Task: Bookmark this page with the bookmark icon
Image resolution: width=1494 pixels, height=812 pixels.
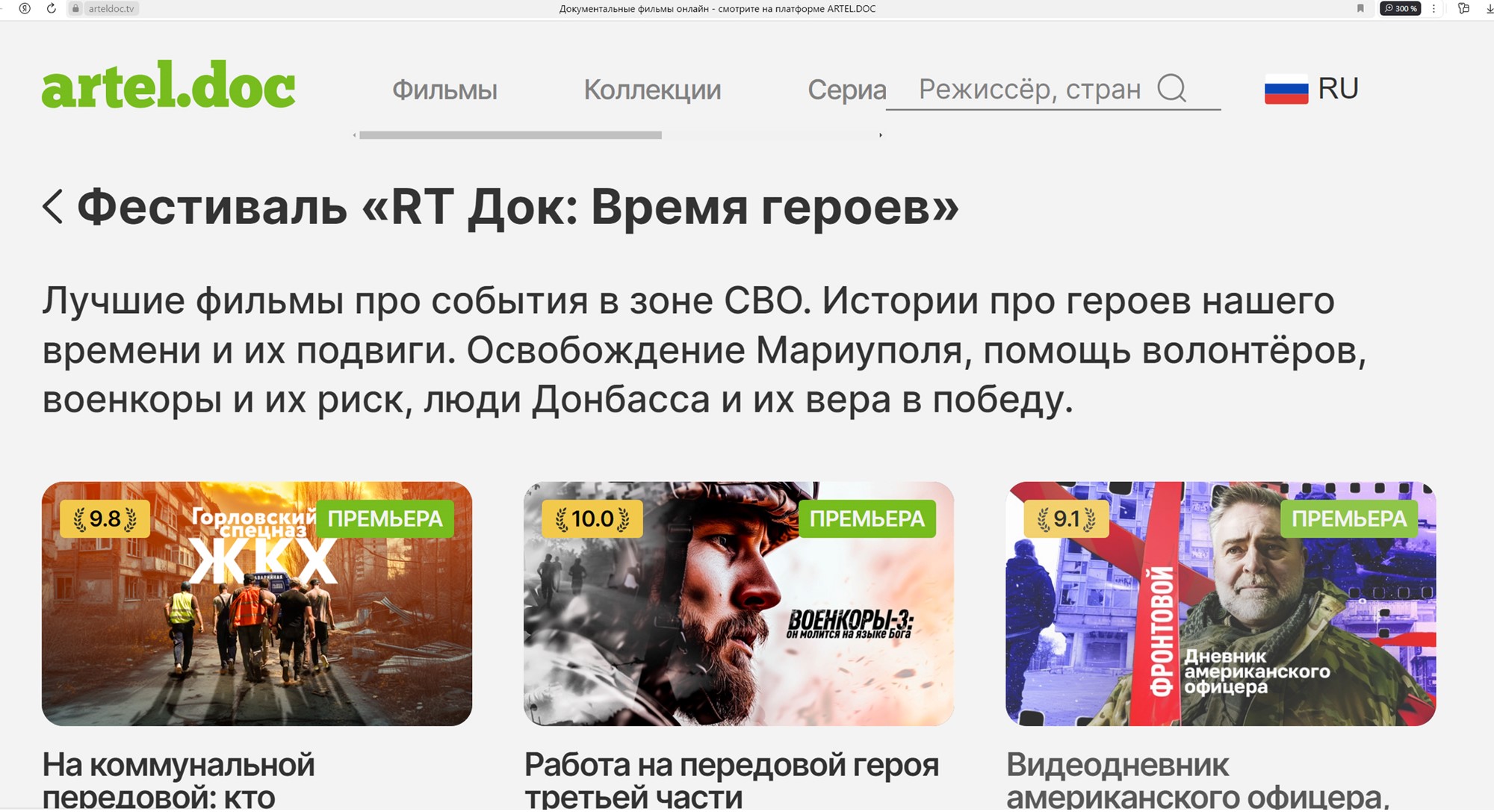Action: click(x=1360, y=8)
